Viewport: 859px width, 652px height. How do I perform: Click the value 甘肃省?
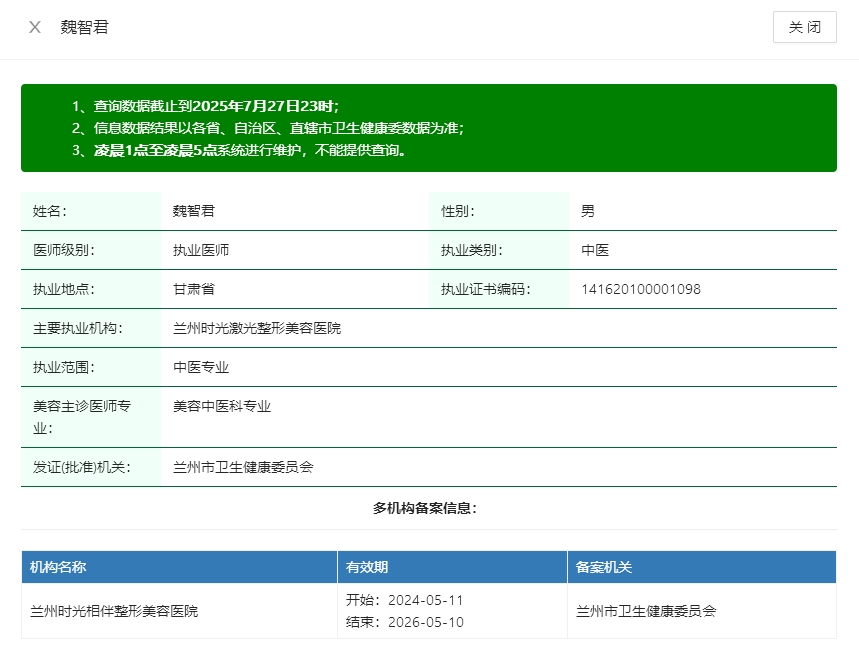(x=194, y=289)
